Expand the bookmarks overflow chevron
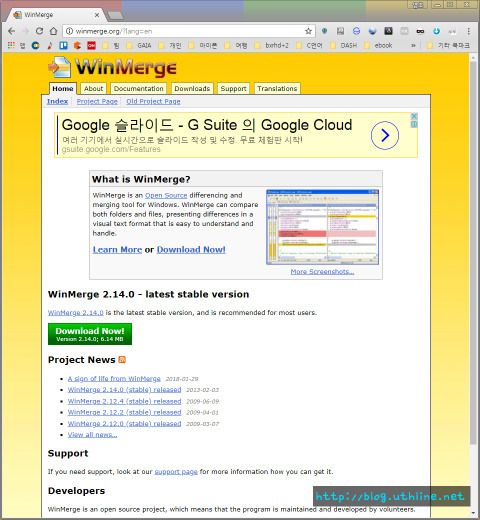Viewport: 480px width, 520px height. (x=413, y=45)
